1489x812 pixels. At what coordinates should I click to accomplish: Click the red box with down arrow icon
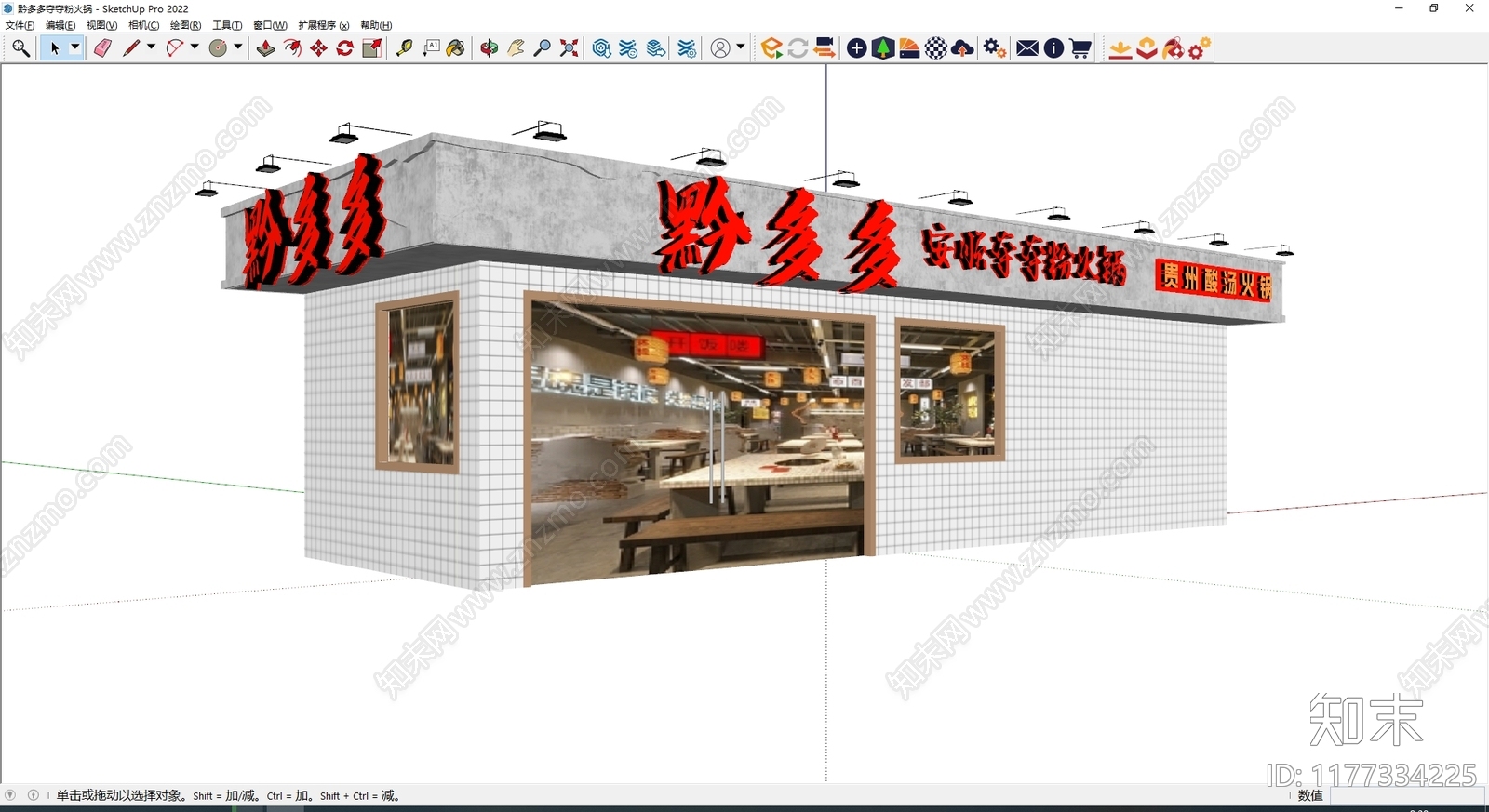click(1147, 48)
